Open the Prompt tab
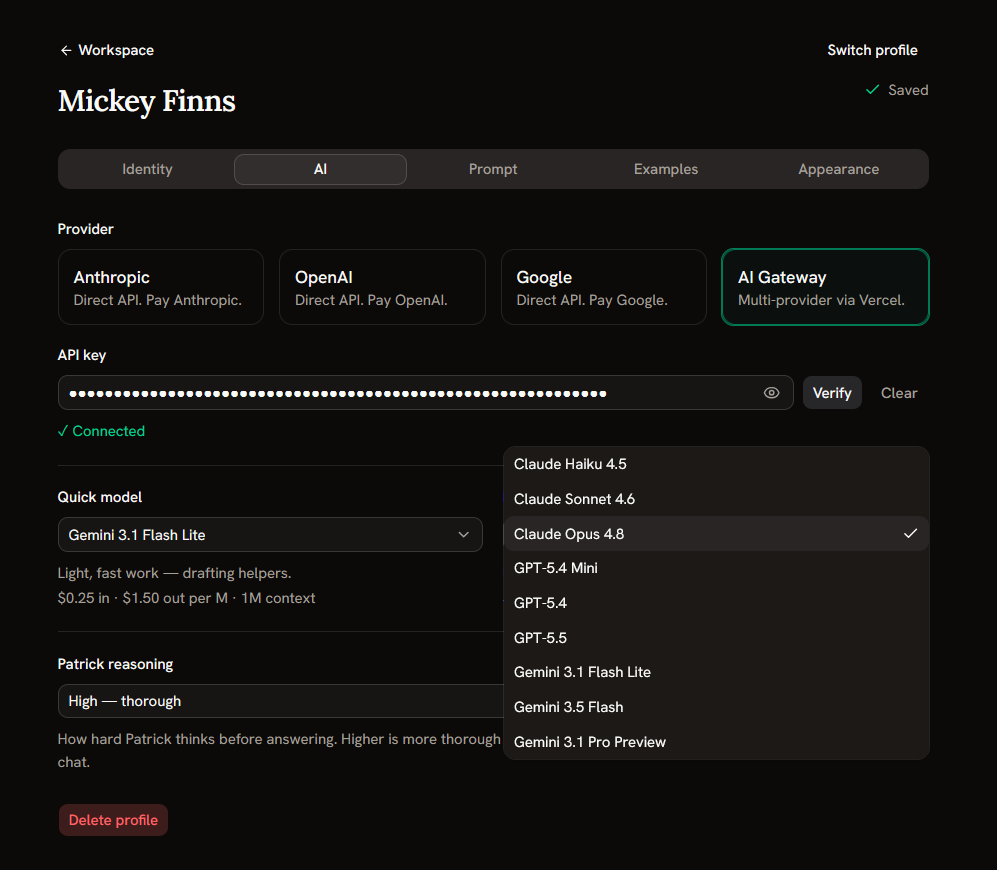This screenshot has height=870, width=997. [x=493, y=169]
